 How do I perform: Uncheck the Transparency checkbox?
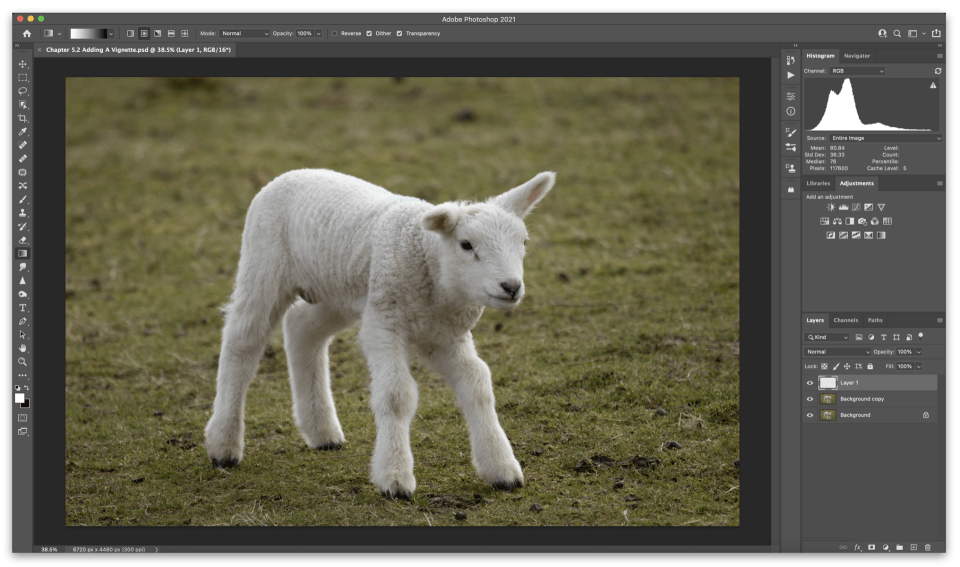[399, 34]
